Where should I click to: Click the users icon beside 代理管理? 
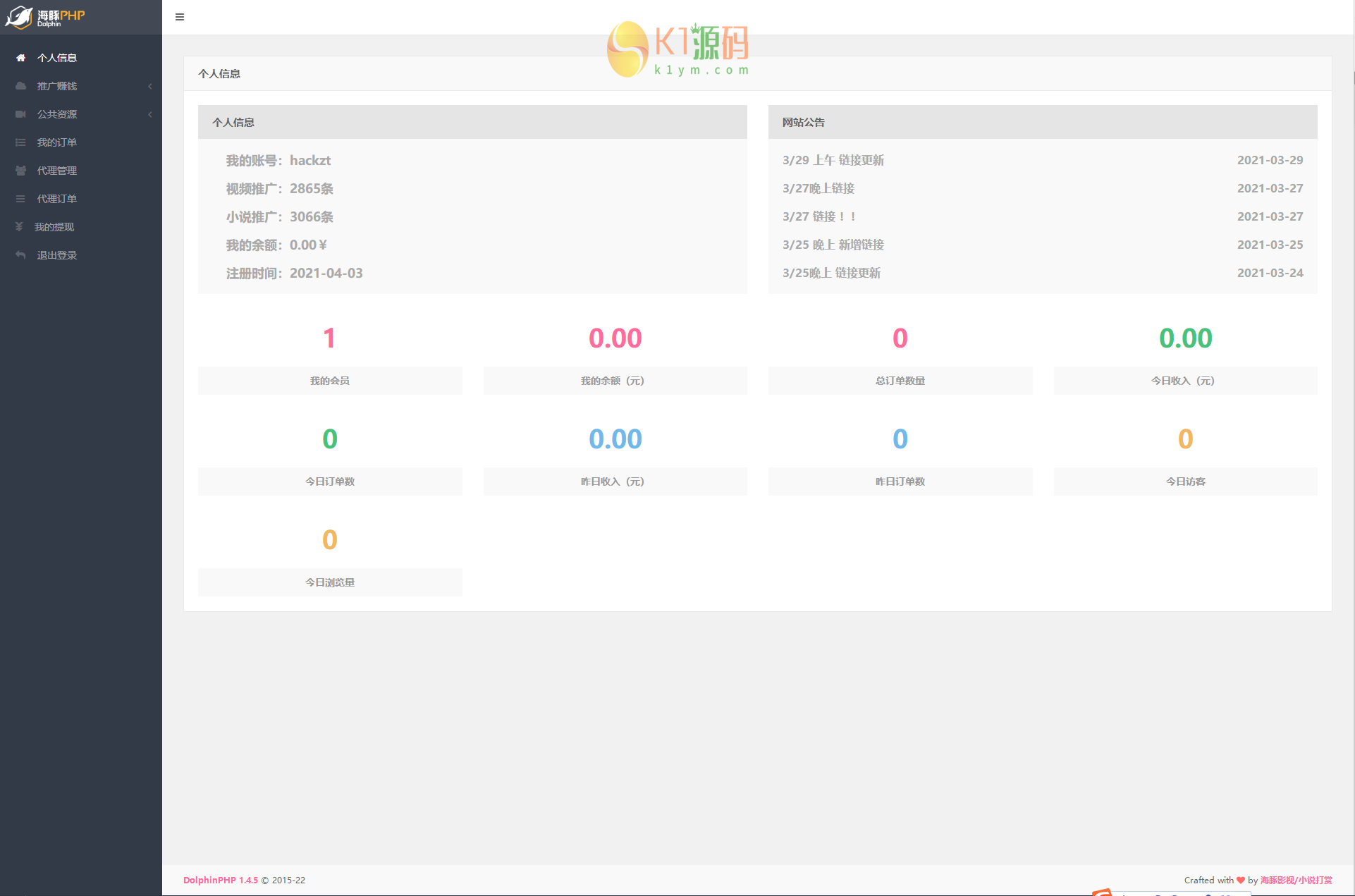[x=20, y=171]
